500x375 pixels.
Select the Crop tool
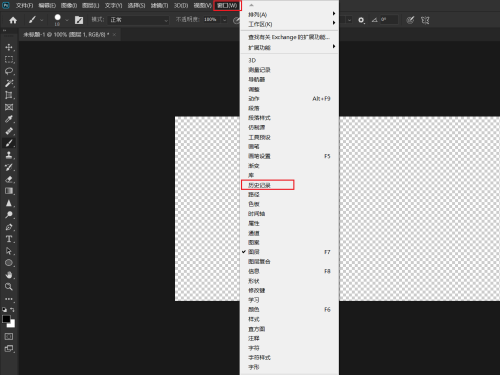point(9,95)
